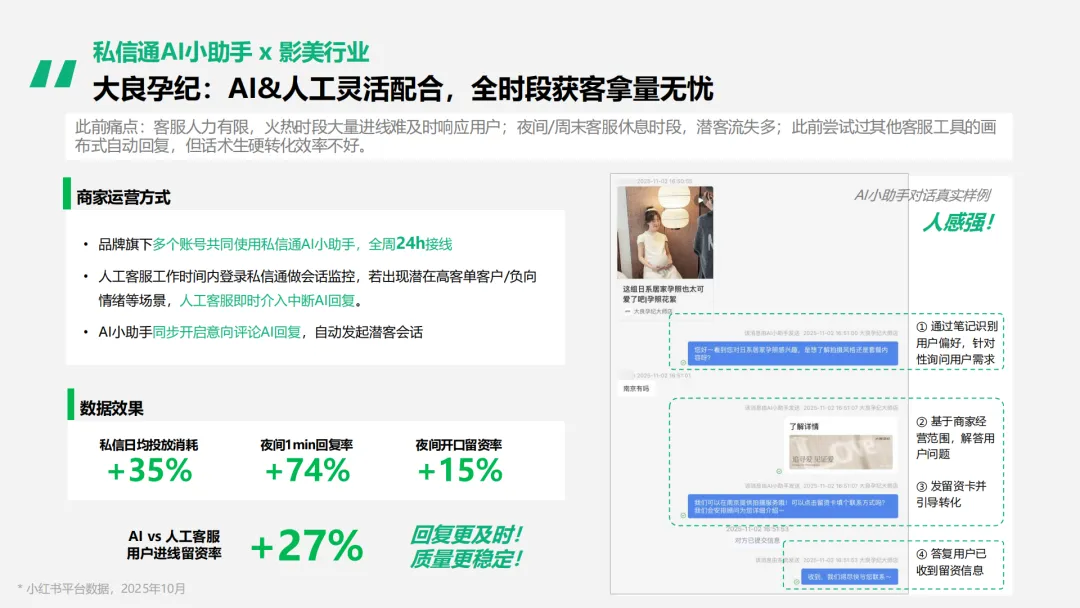Click annotation '② 基于商家经营范围，解答用户问题'
Image resolution: width=1080 pixels, height=608 pixels.
(955, 438)
